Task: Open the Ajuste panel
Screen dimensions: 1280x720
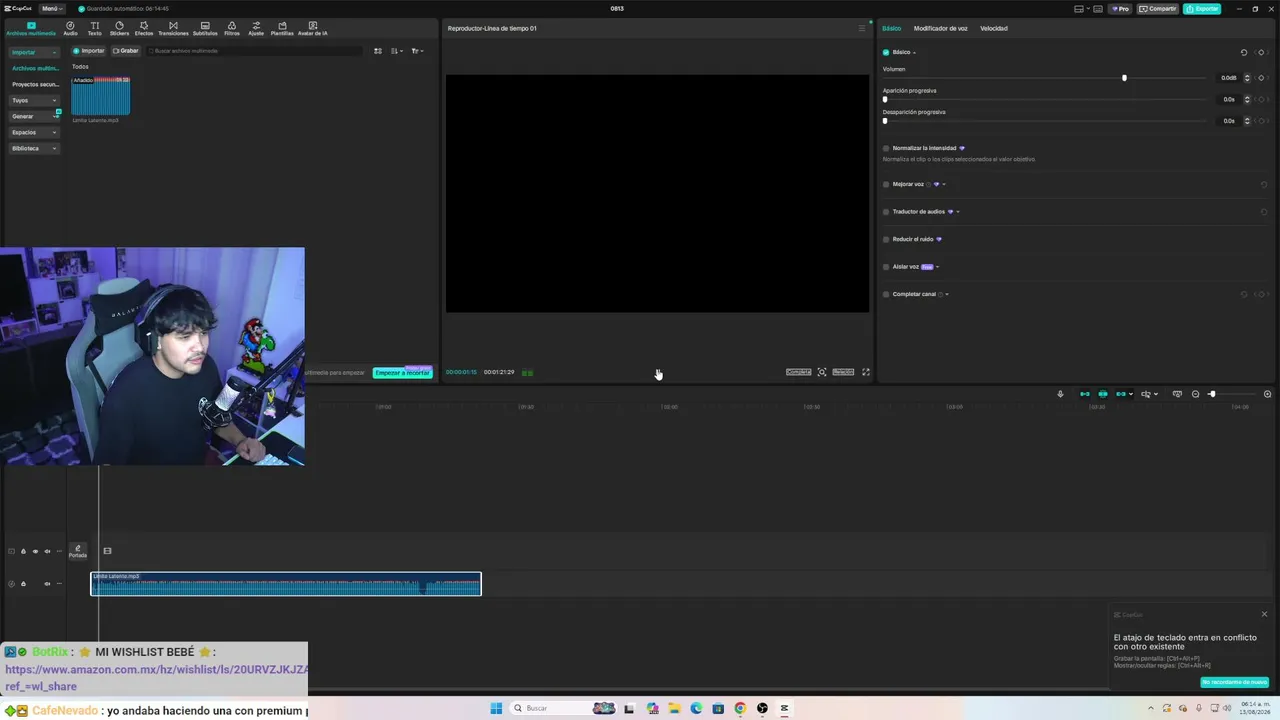Action: point(256,28)
